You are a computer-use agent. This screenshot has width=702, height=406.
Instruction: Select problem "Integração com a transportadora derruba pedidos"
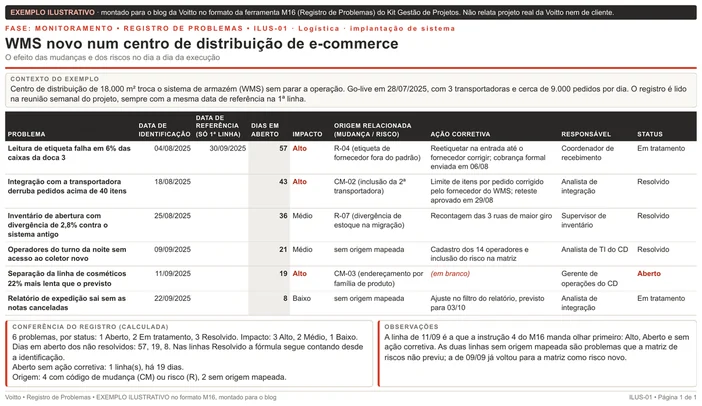(x=67, y=186)
